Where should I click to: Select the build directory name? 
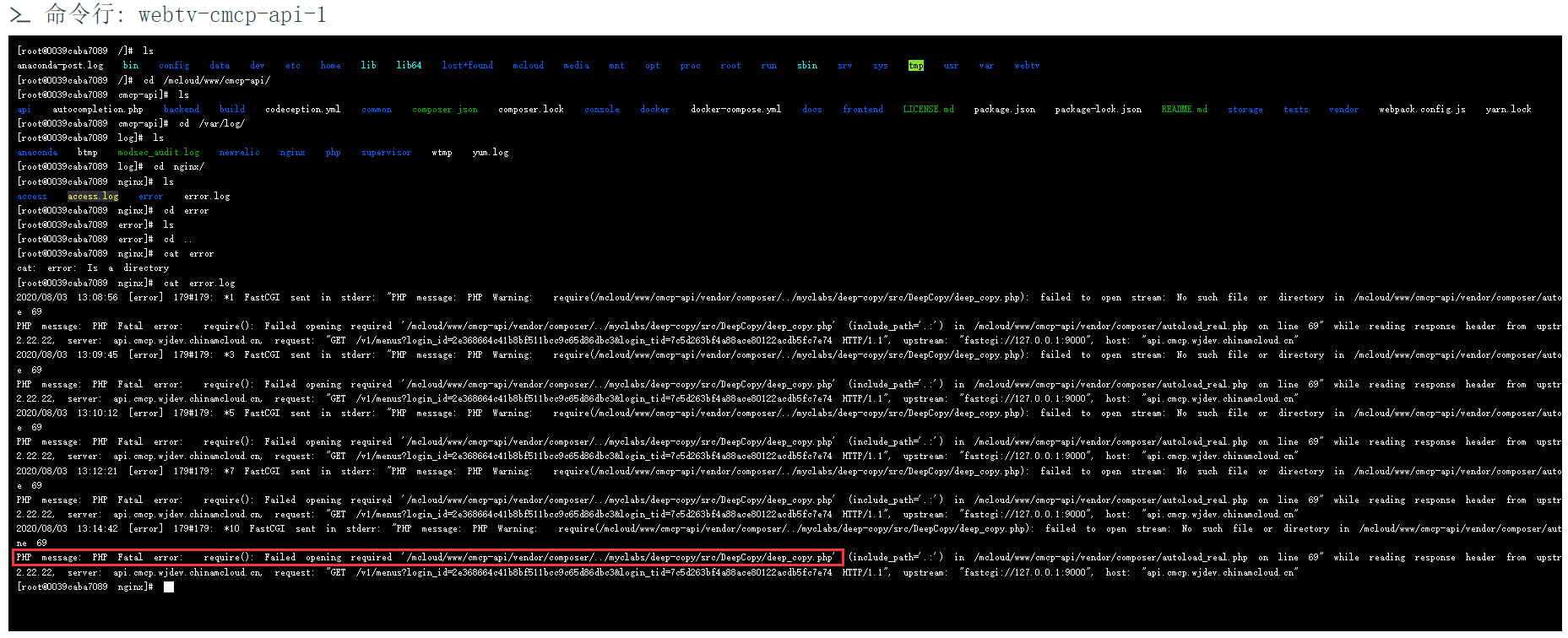click(x=232, y=109)
